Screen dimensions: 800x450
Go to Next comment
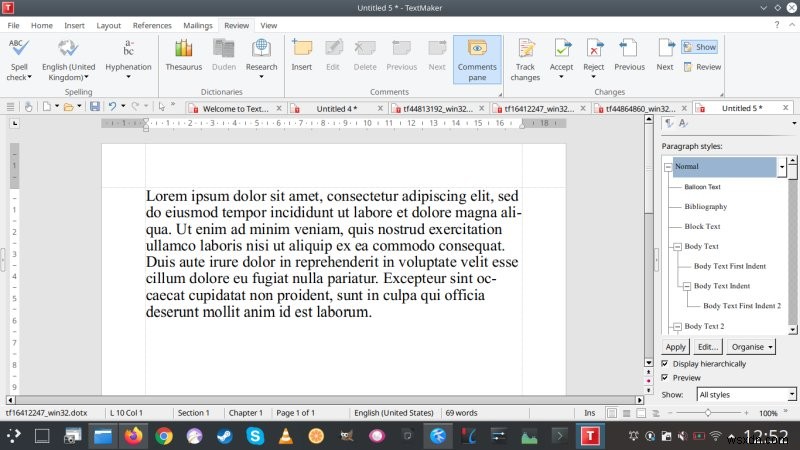pyautogui.click(x=437, y=55)
